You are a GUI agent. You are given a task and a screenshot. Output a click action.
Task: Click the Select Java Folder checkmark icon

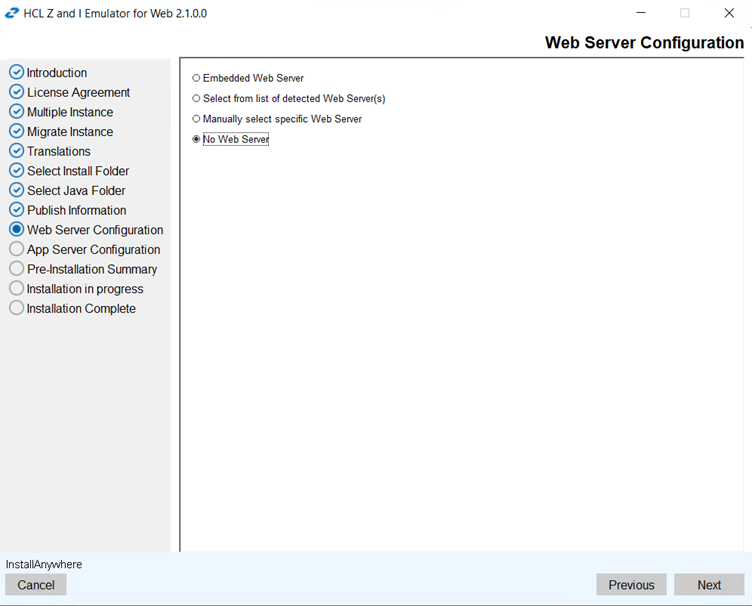[16, 190]
